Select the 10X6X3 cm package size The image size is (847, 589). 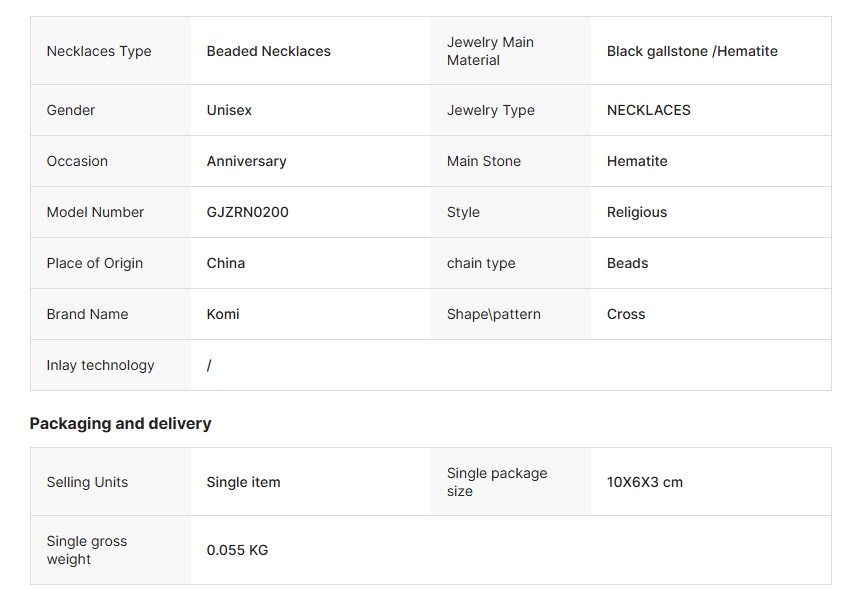[644, 482]
